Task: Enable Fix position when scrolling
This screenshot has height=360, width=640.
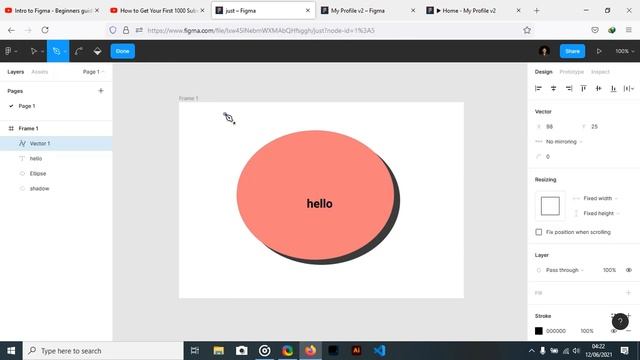Action: point(539,232)
